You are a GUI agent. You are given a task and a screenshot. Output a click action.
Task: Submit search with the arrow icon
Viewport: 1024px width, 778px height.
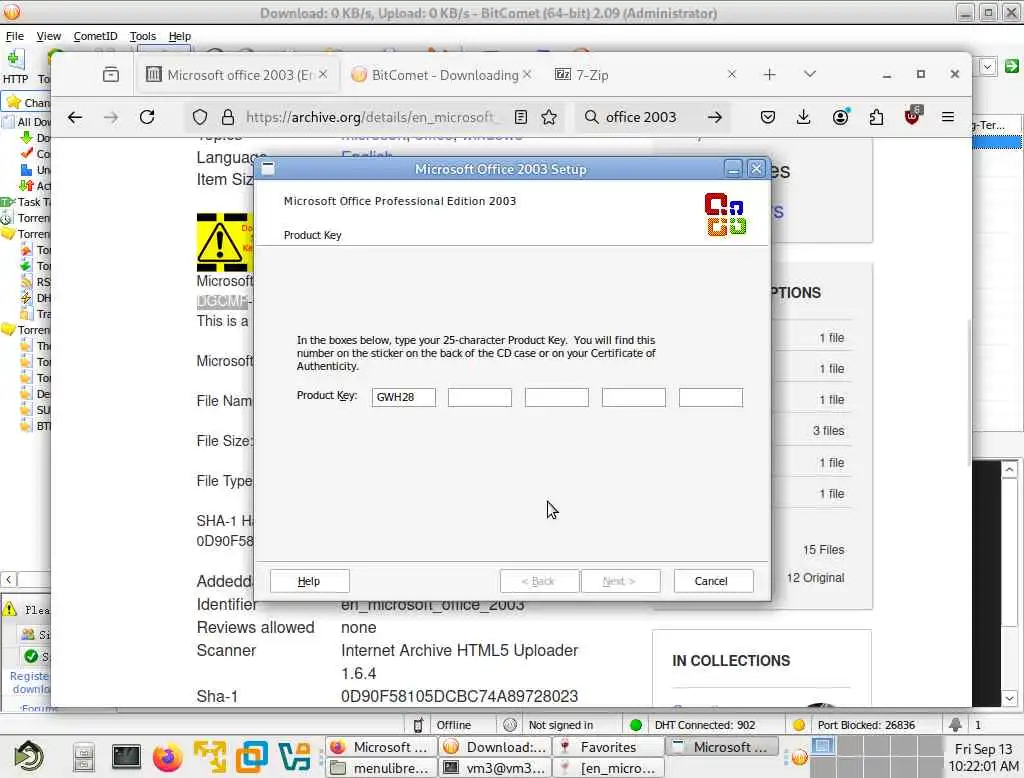coord(714,117)
